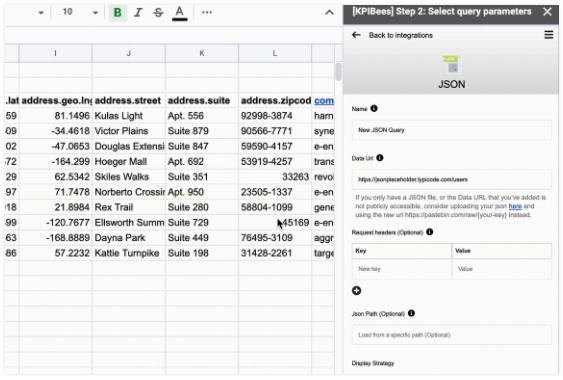The height and width of the screenshot is (380, 563).
Task: Open the pastebin 'here' link
Action: pos(515,206)
